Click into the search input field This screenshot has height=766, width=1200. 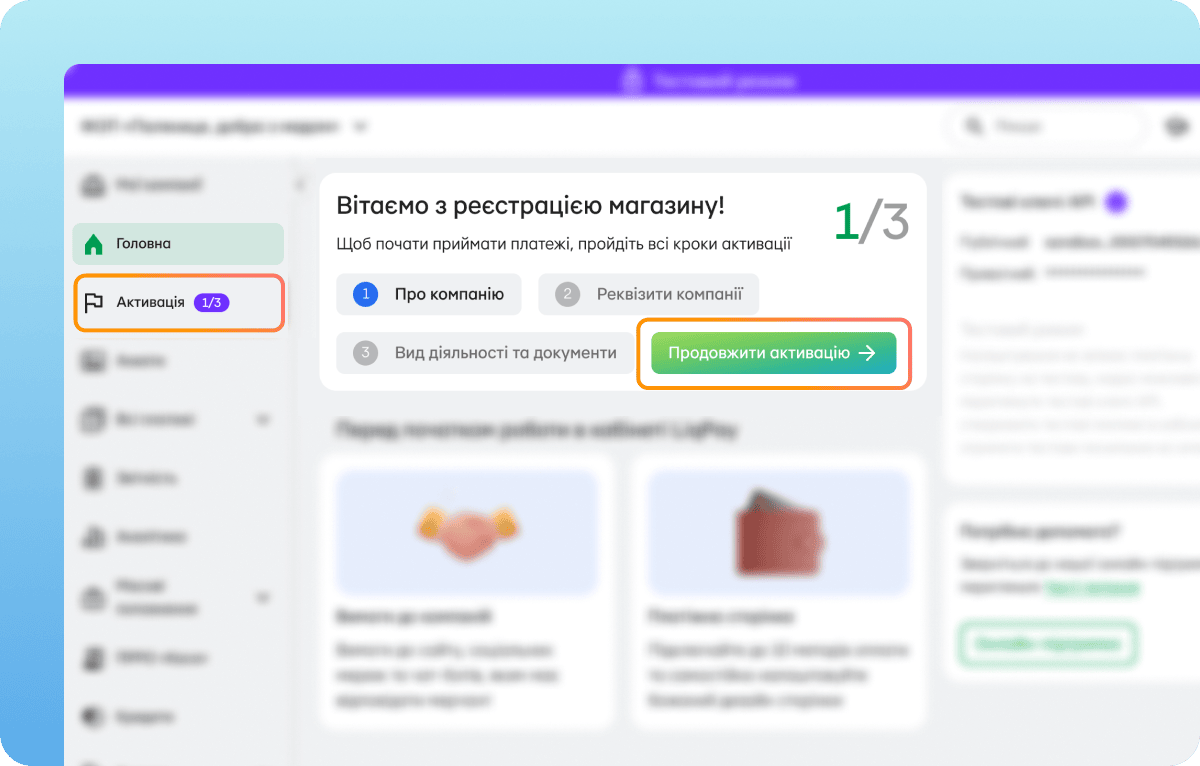[x=1046, y=127]
